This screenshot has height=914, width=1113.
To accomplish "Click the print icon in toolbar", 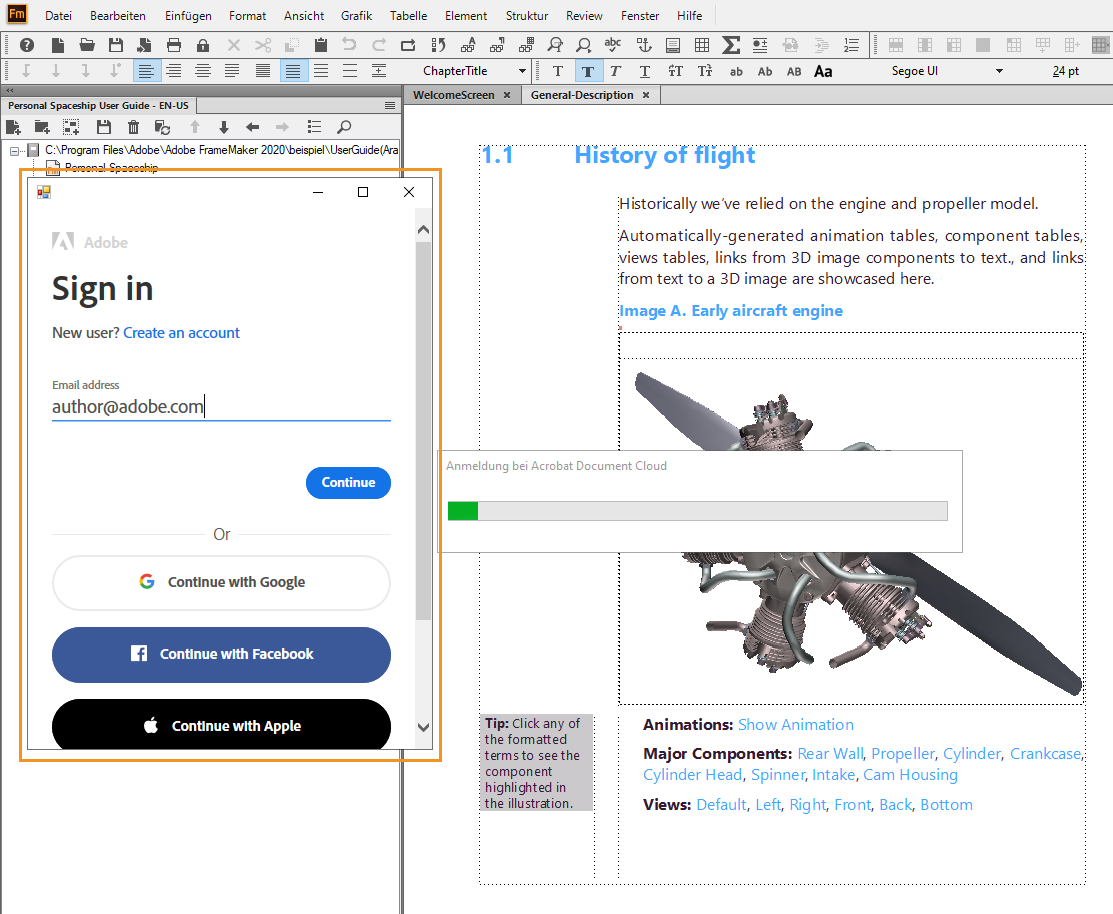I will coord(174,45).
